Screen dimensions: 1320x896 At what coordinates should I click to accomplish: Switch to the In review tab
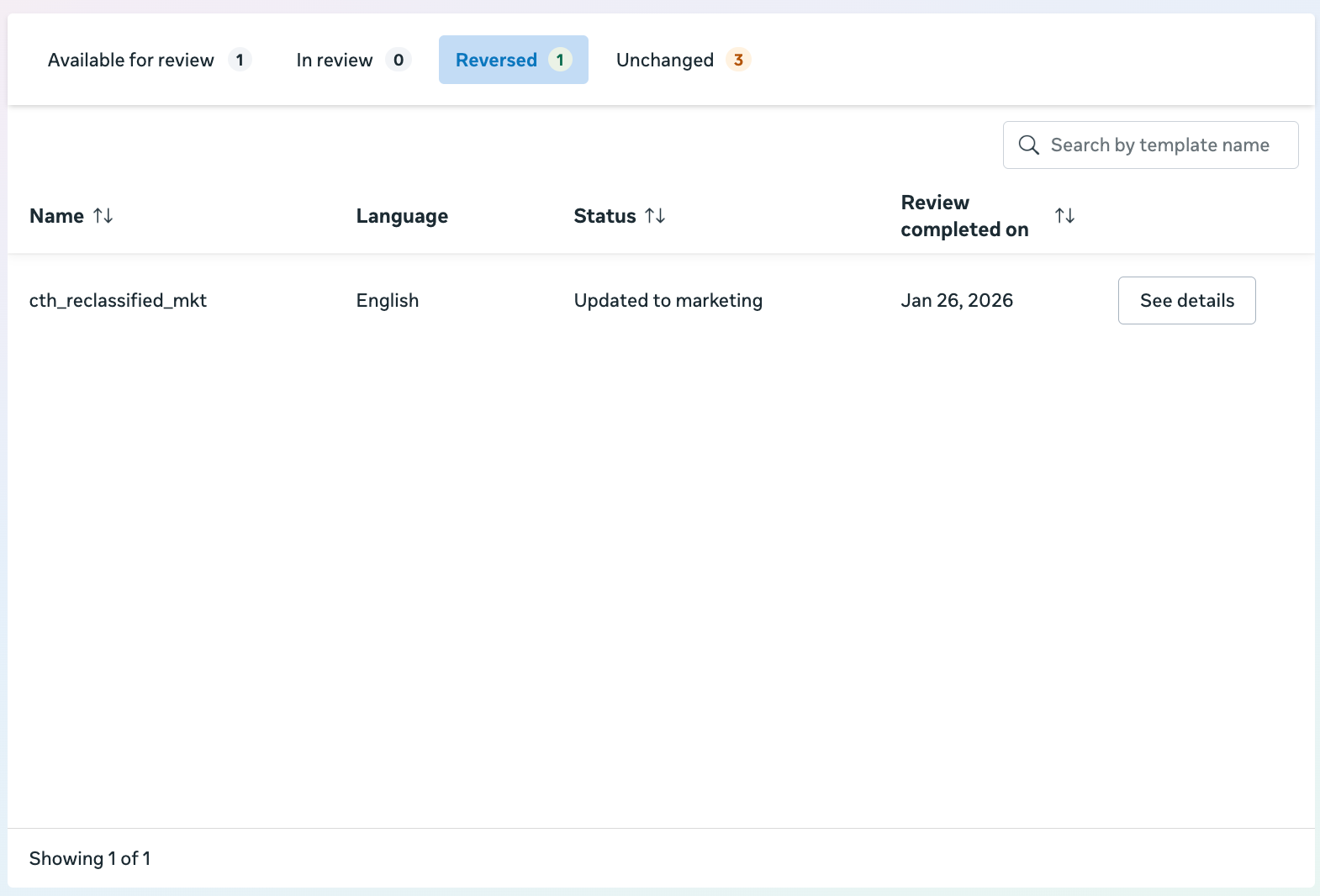click(334, 60)
